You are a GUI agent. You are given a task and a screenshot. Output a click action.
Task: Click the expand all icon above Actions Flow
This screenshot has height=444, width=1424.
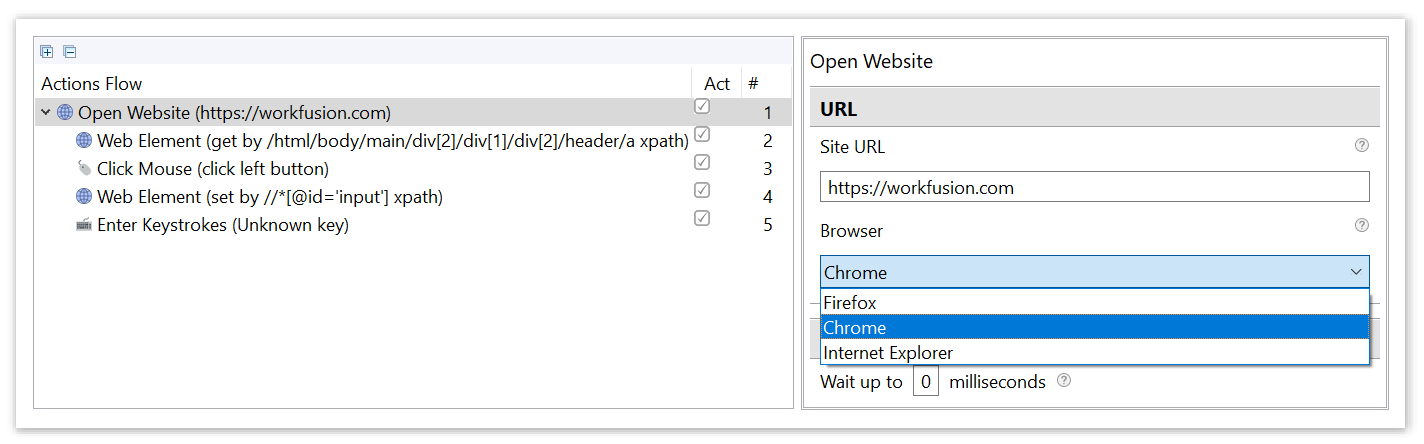point(46,52)
